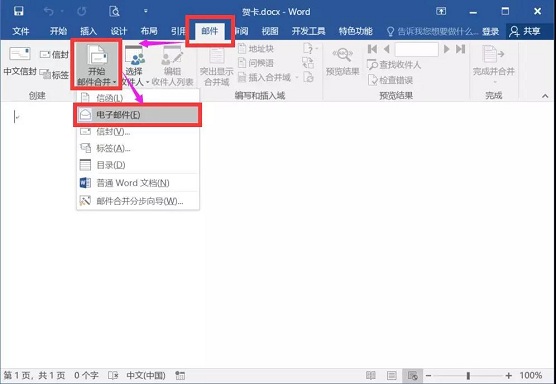This screenshot has height=384, width=556.
Task: Click the Save icon in quick access toolbar
Action: coord(18,11)
